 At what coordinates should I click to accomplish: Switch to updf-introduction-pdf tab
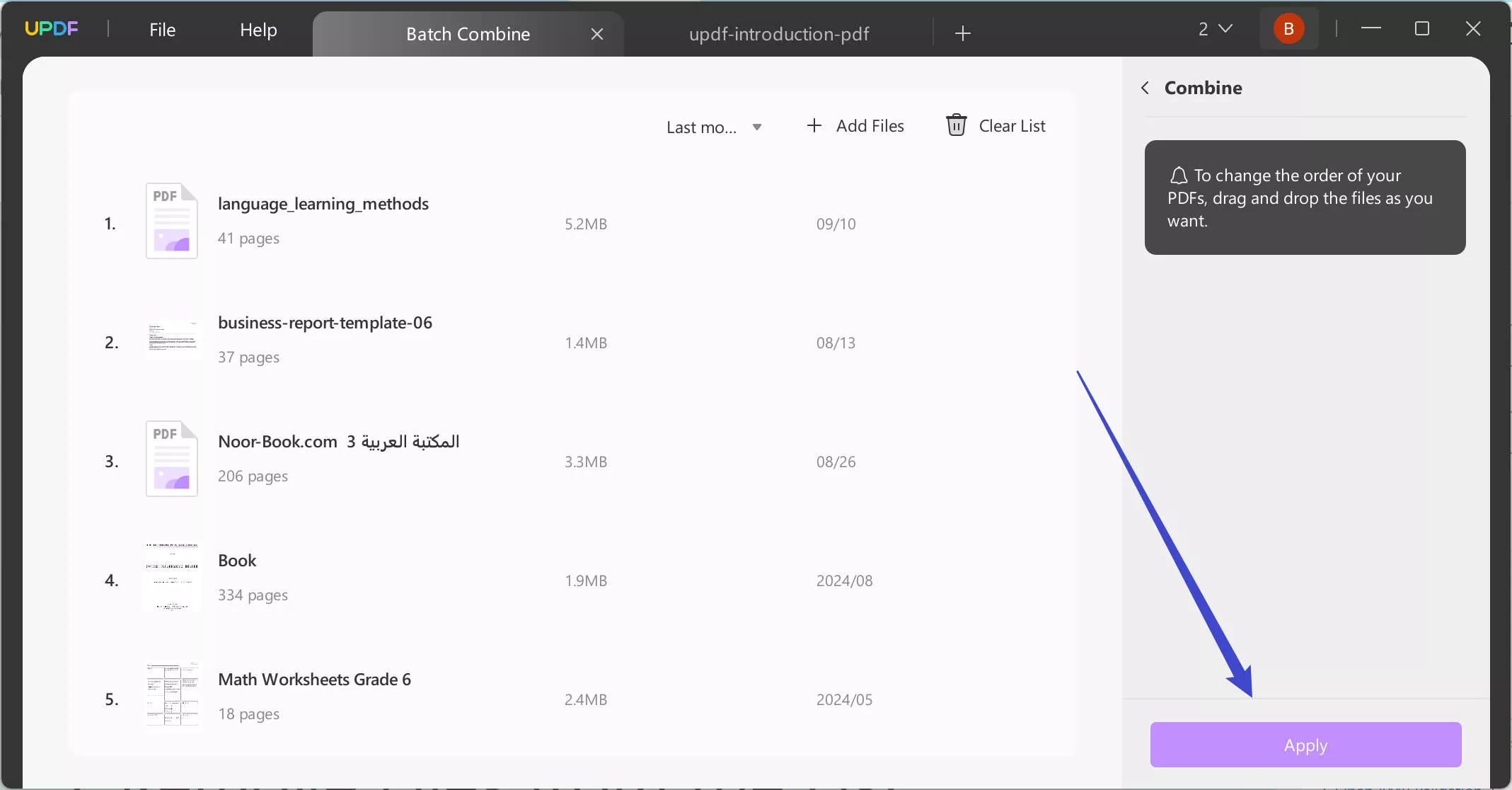point(779,32)
